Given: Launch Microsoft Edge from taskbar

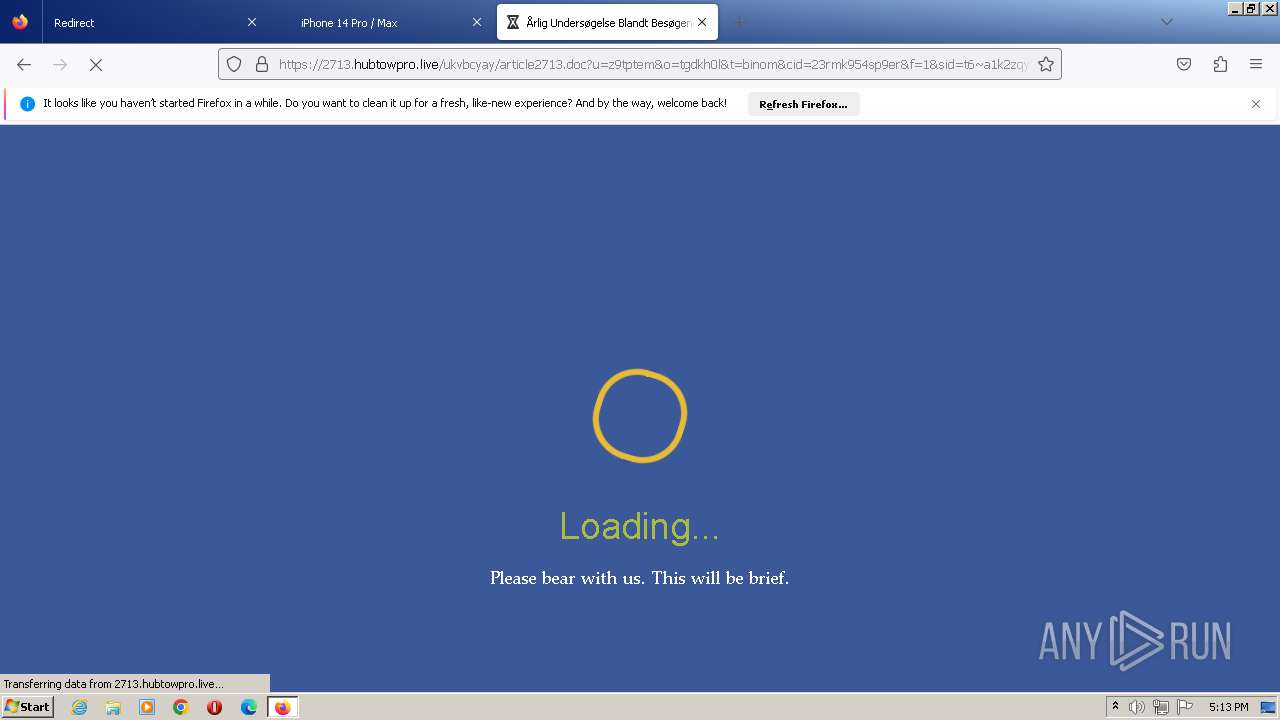Looking at the screenshot, I should (x=249, y=707).
